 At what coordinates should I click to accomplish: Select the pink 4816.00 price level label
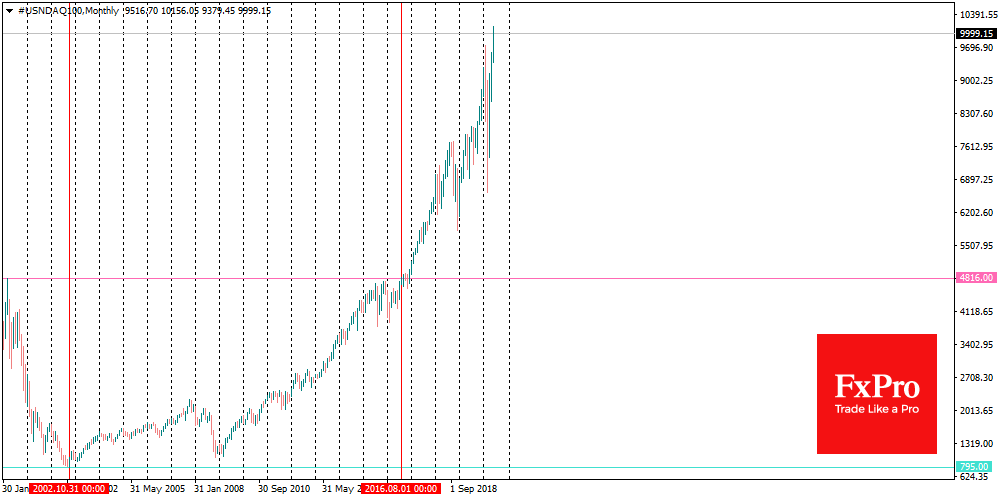(975, 278)
